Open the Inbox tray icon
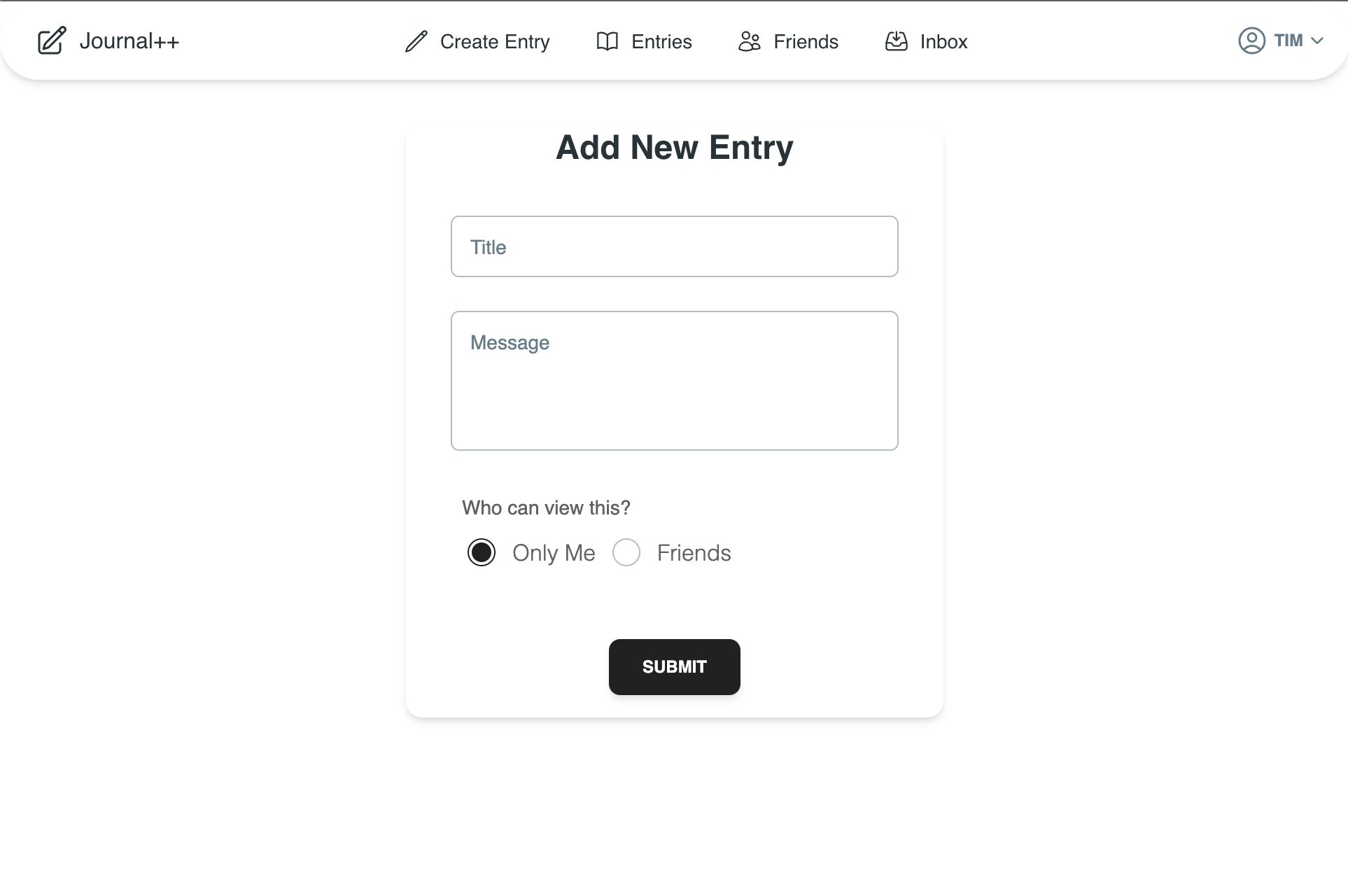Screen dimensions: 1348x896 (896, 41)
